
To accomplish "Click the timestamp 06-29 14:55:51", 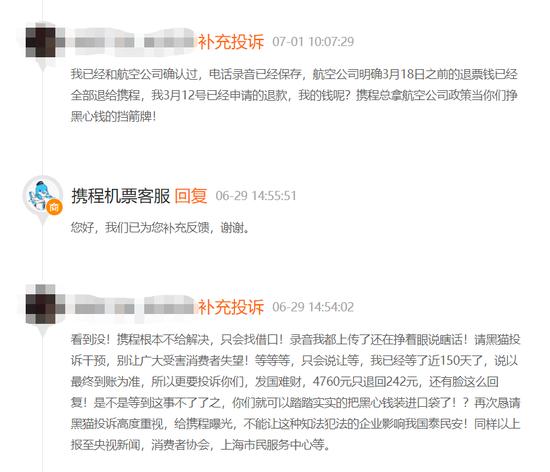I will click(256, 196).
